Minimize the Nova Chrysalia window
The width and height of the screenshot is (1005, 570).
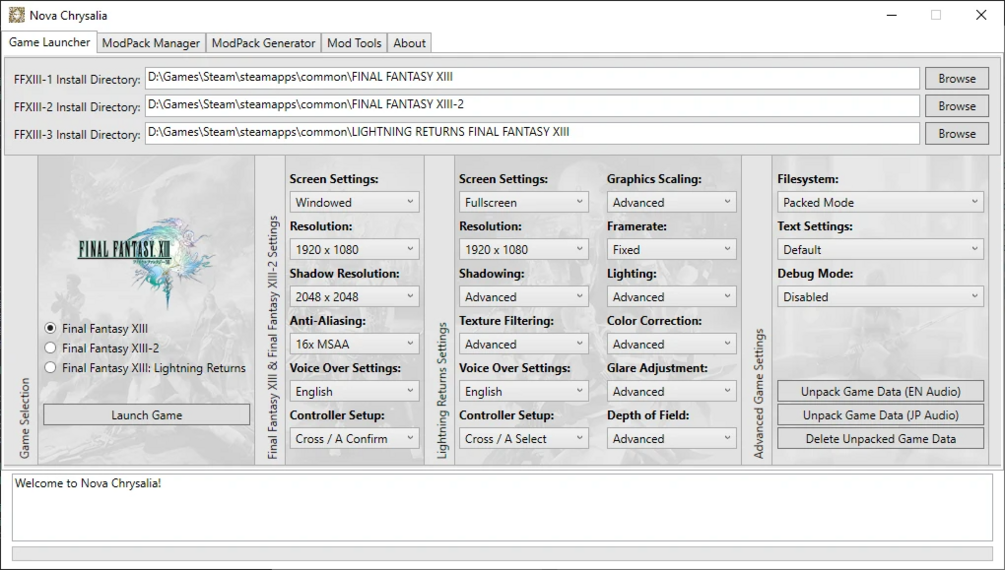point(892,15)
